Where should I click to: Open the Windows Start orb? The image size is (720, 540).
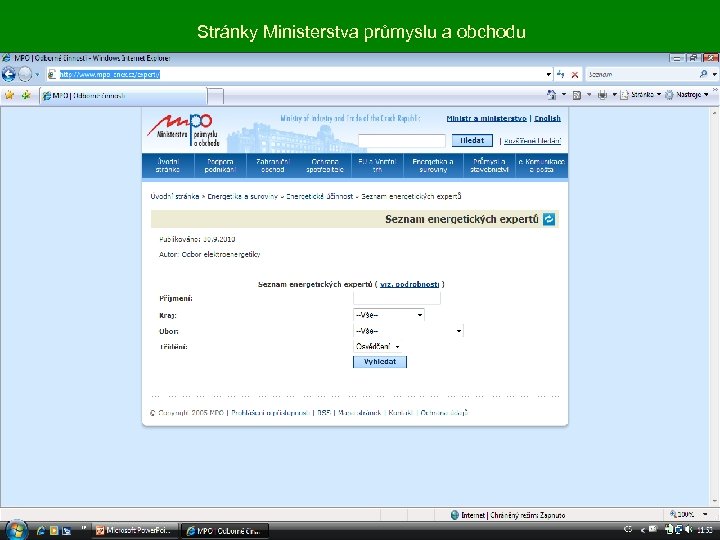tap(16, 530)
